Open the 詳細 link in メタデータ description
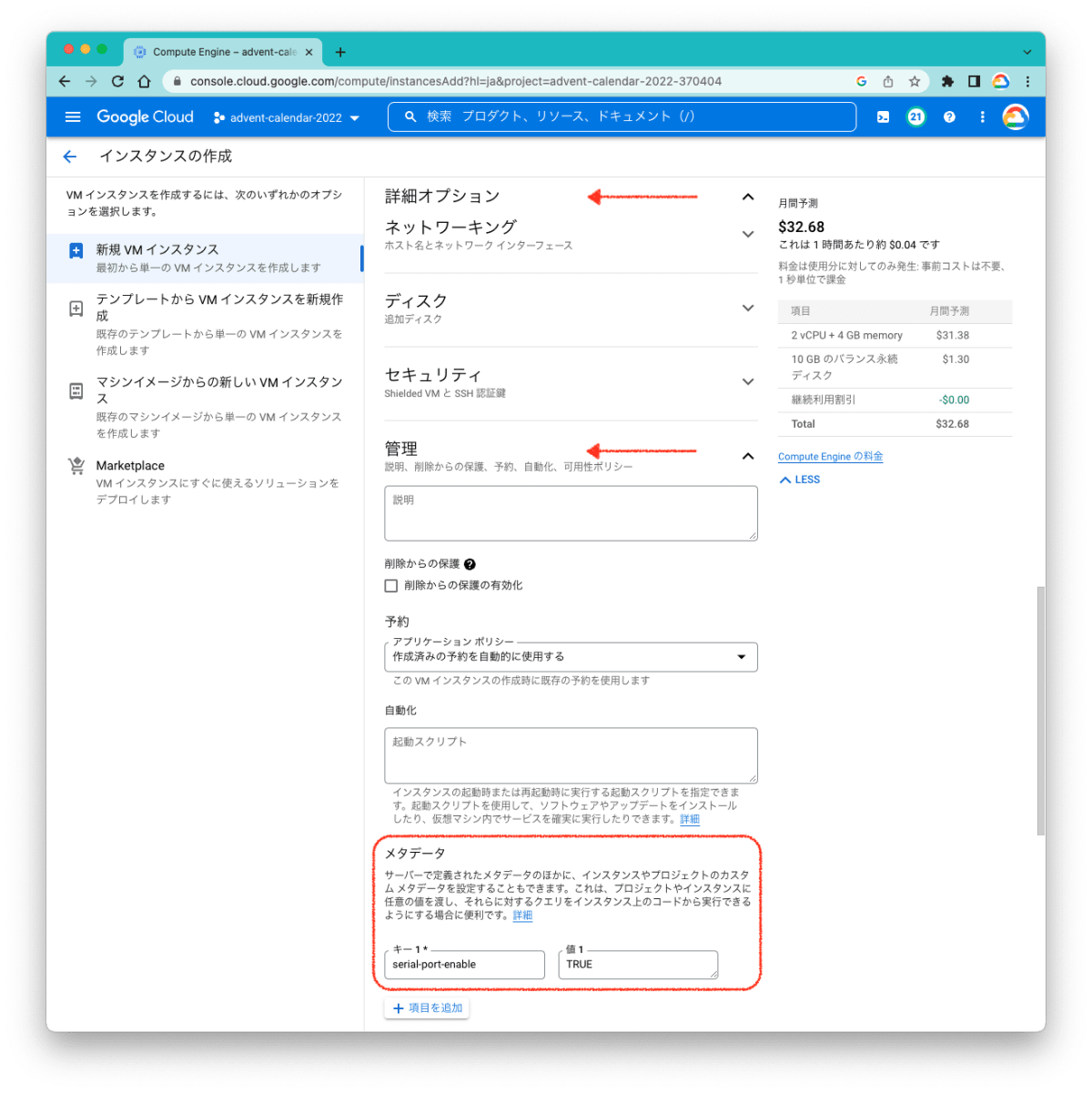This screenshot has height=1093, width=1092. coord(522,916)
